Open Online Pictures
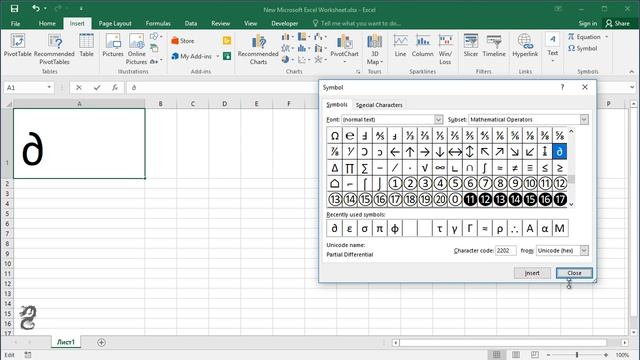The image size is (640, 360). tap(136, 49)
